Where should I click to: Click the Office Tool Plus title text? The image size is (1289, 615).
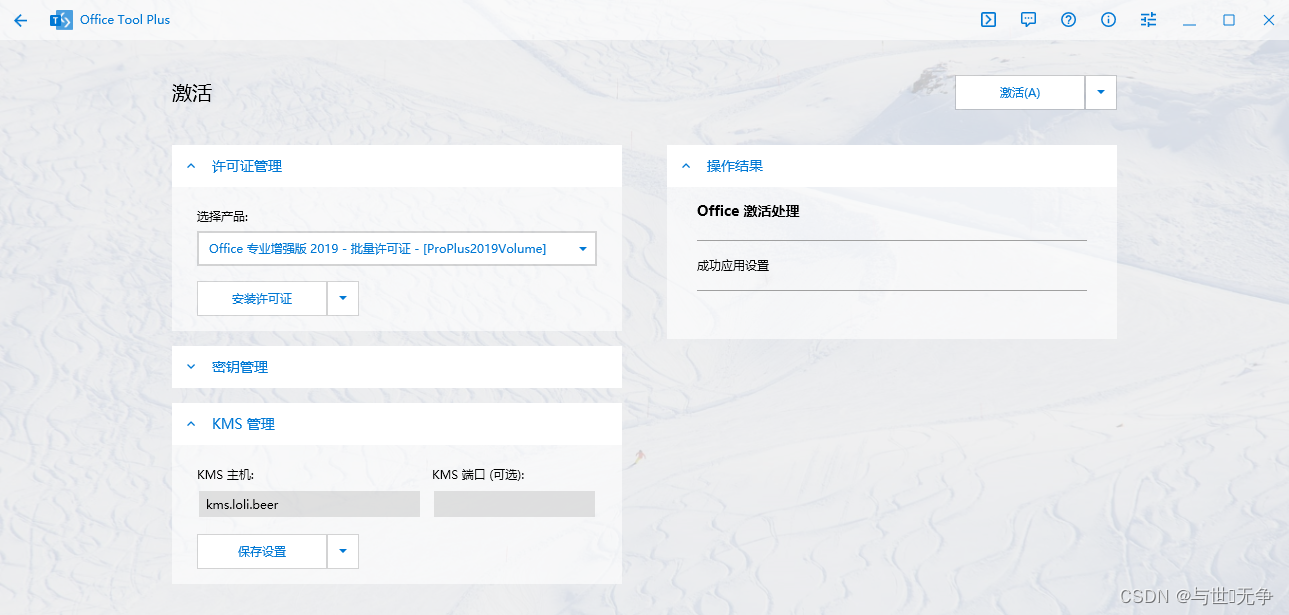click(125, 20)
